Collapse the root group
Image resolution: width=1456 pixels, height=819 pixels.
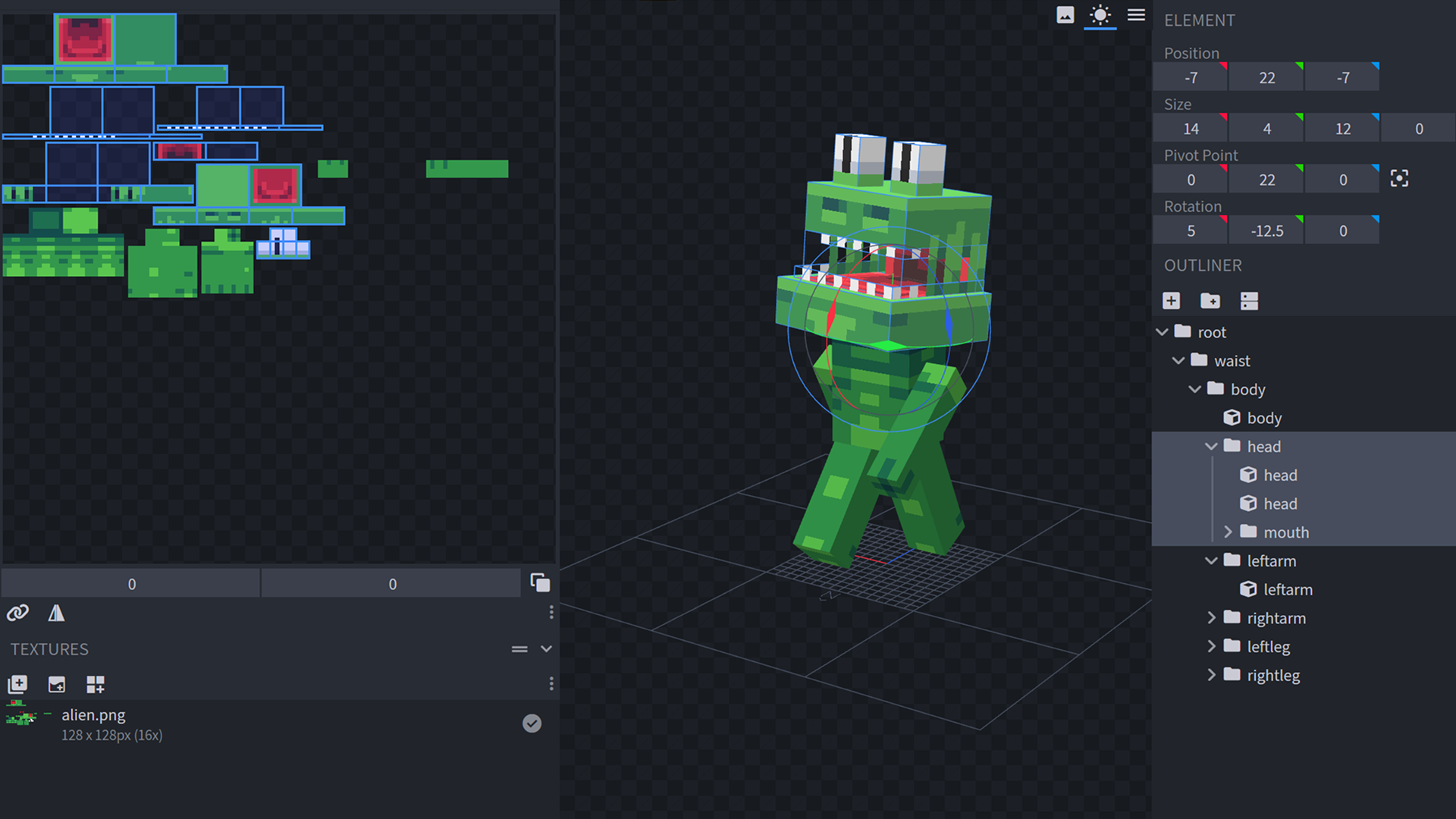click(x=1162, y=332)
